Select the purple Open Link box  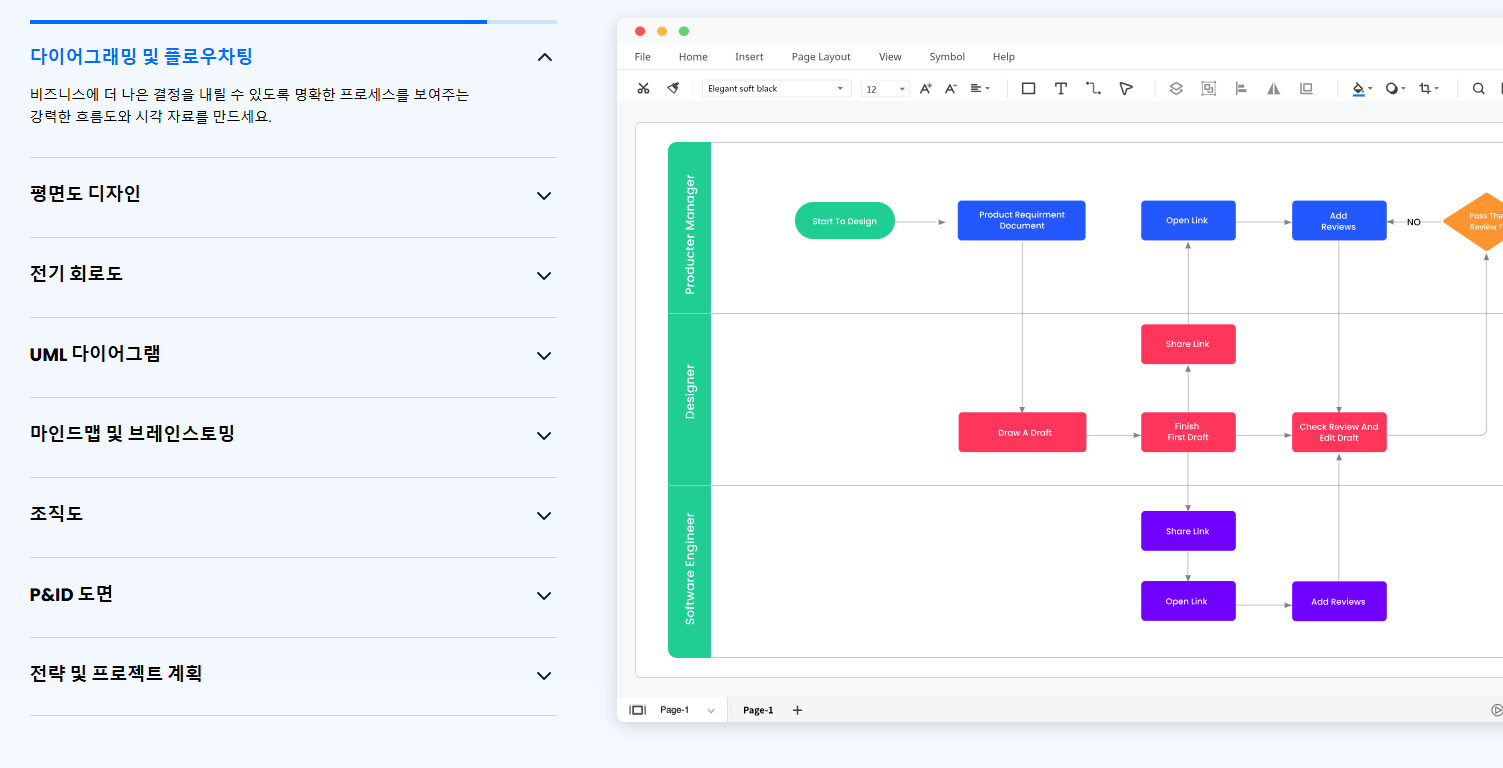coord(1188,601)
